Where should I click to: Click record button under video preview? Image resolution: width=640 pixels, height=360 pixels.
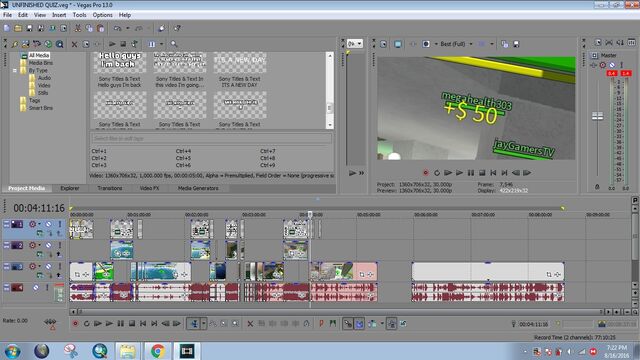[x=426, y=173]
